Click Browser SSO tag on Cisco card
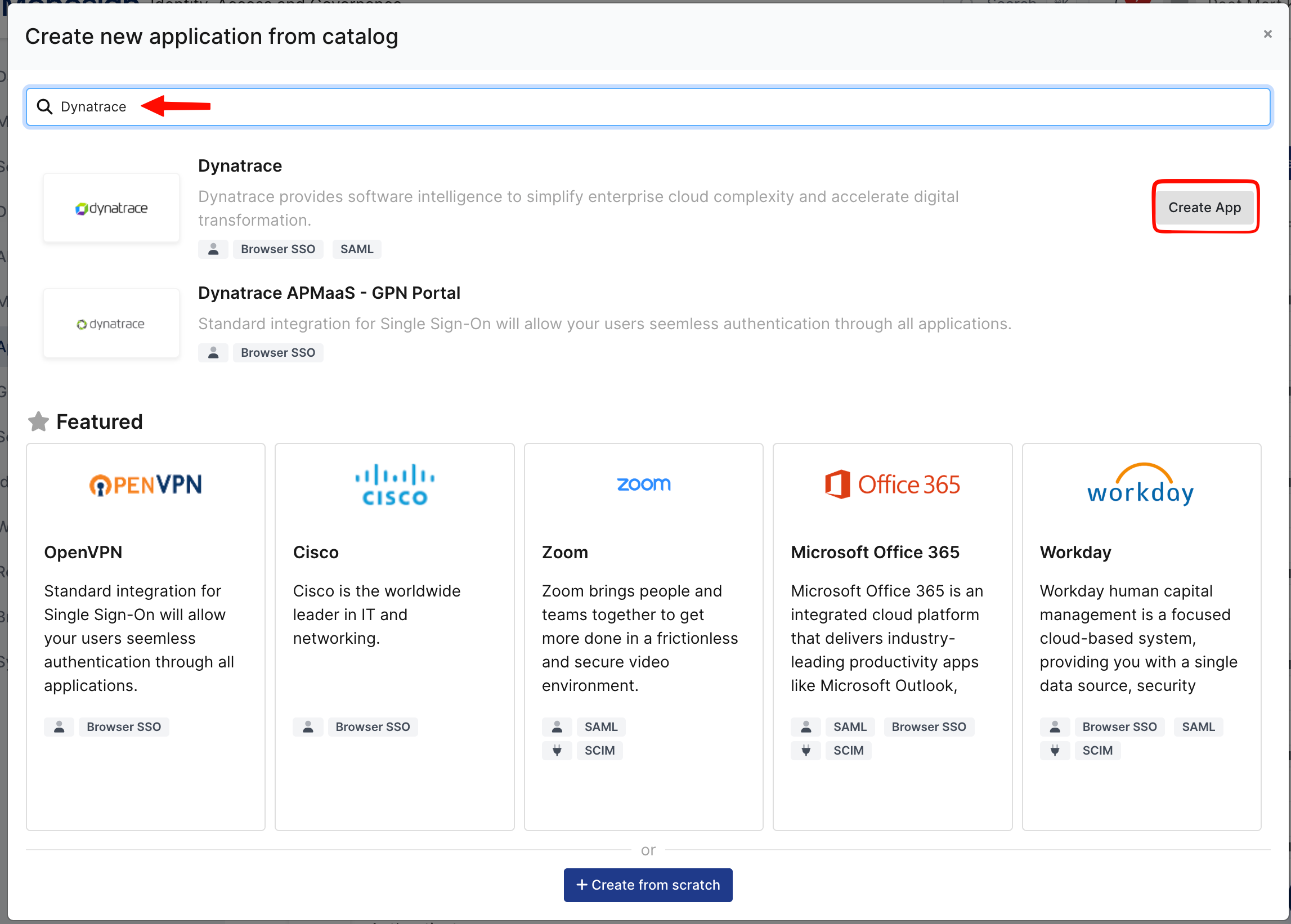This screenshot has height=924, width=1291. pyautogui.click(x=373, y=726)
